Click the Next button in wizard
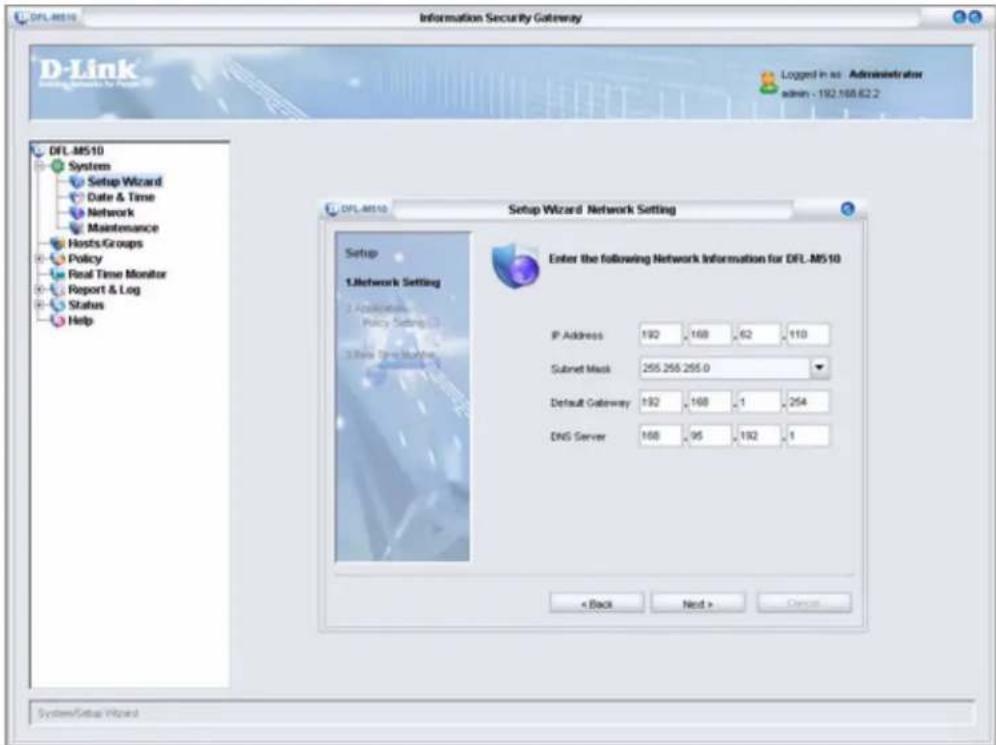Image resolution: width=996 pixels, height=745 pixels. pos(697,603)
